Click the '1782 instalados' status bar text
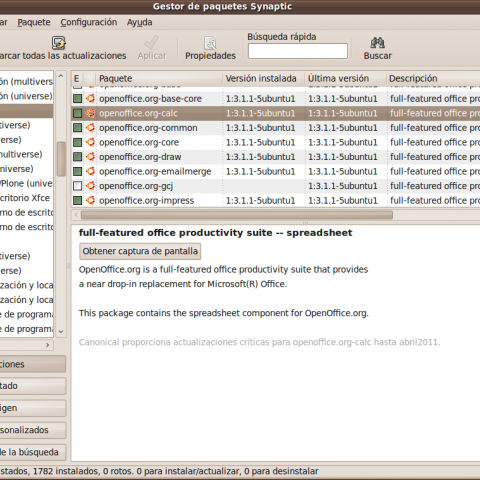This screenshot has width=480, height=480. [66, 471]
